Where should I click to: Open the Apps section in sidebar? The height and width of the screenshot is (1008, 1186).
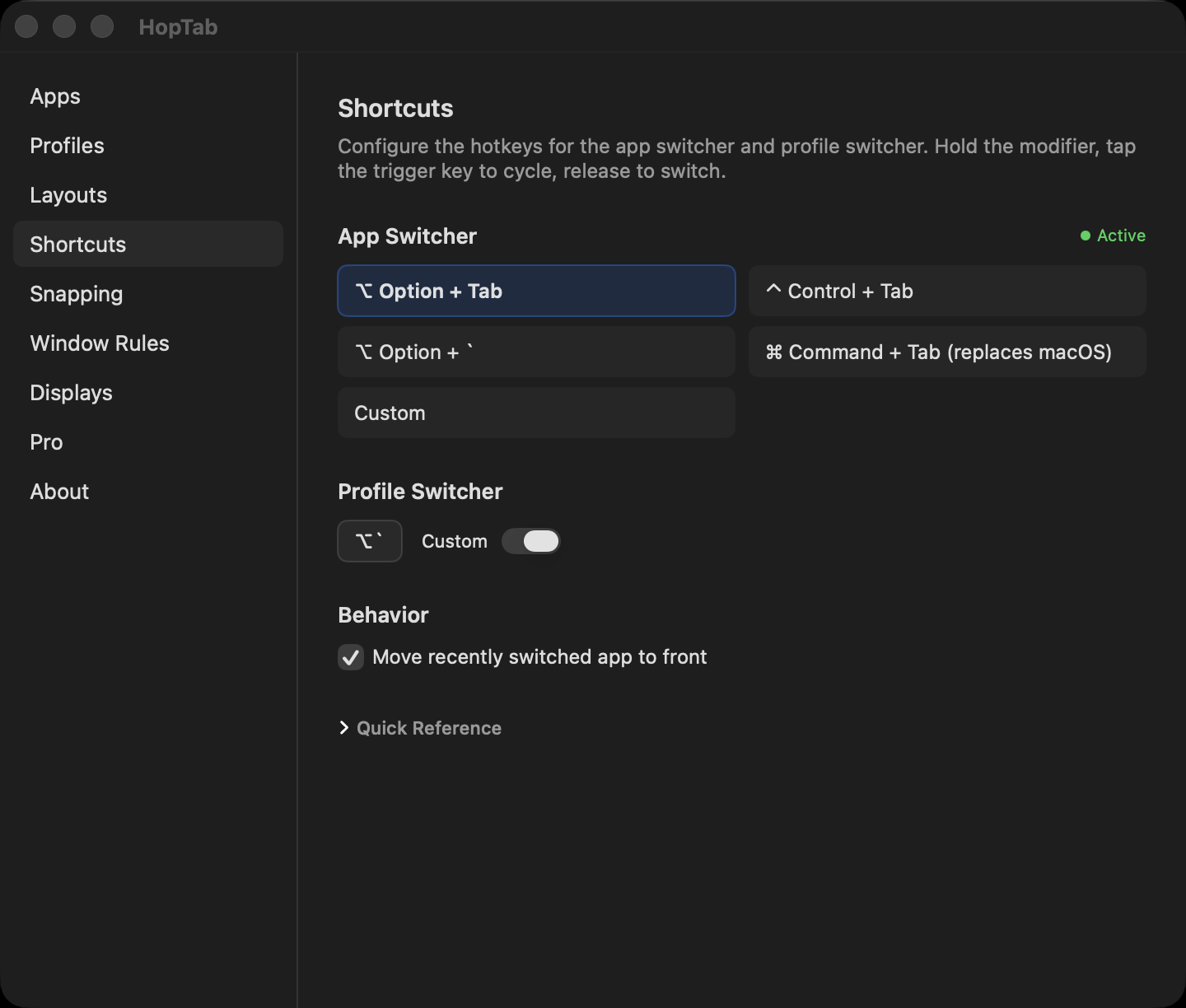coord(148,96)
